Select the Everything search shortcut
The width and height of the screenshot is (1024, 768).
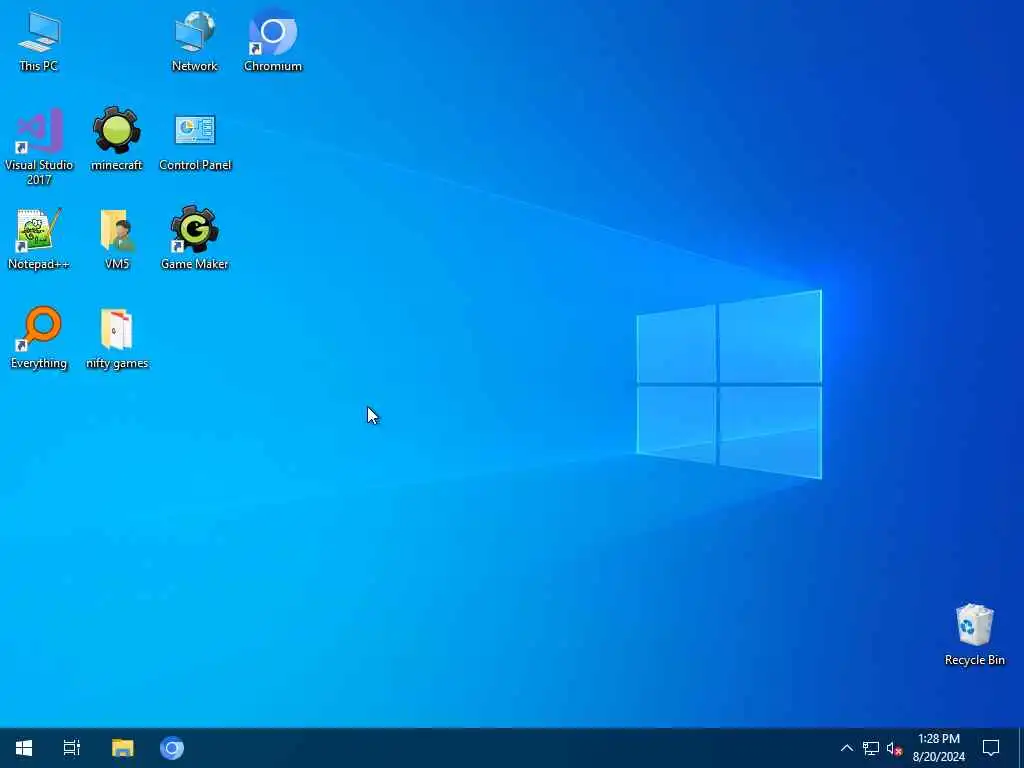pos(39,338)
